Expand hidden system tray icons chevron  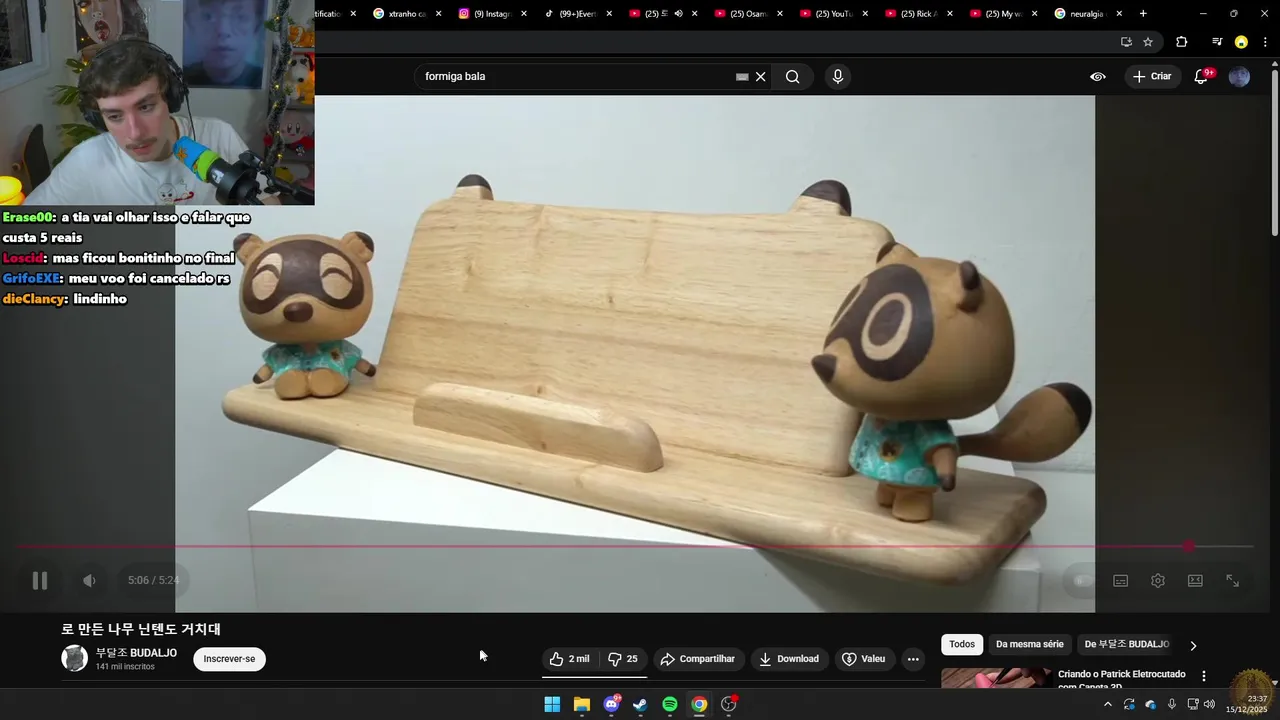click(1107, 705)
